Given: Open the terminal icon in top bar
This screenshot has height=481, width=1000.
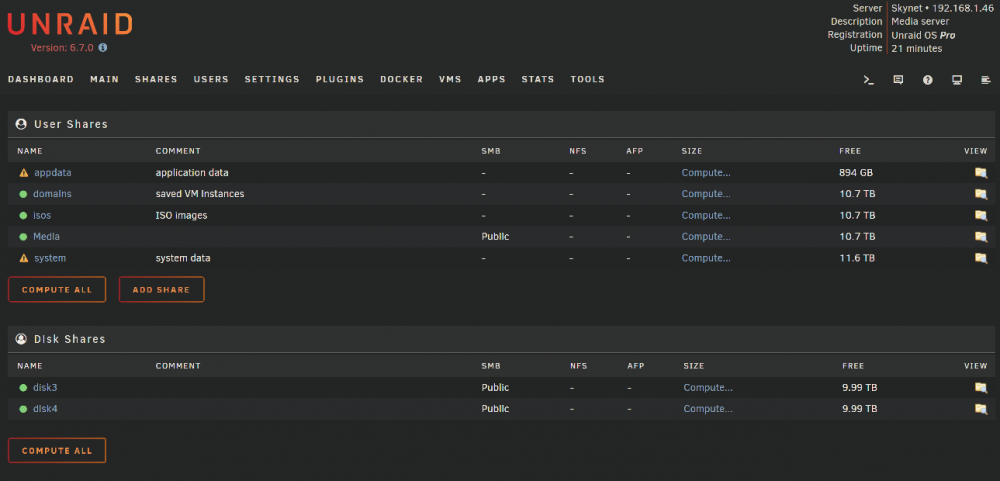Looking at the screenshot, I should (x=868, y=80).
